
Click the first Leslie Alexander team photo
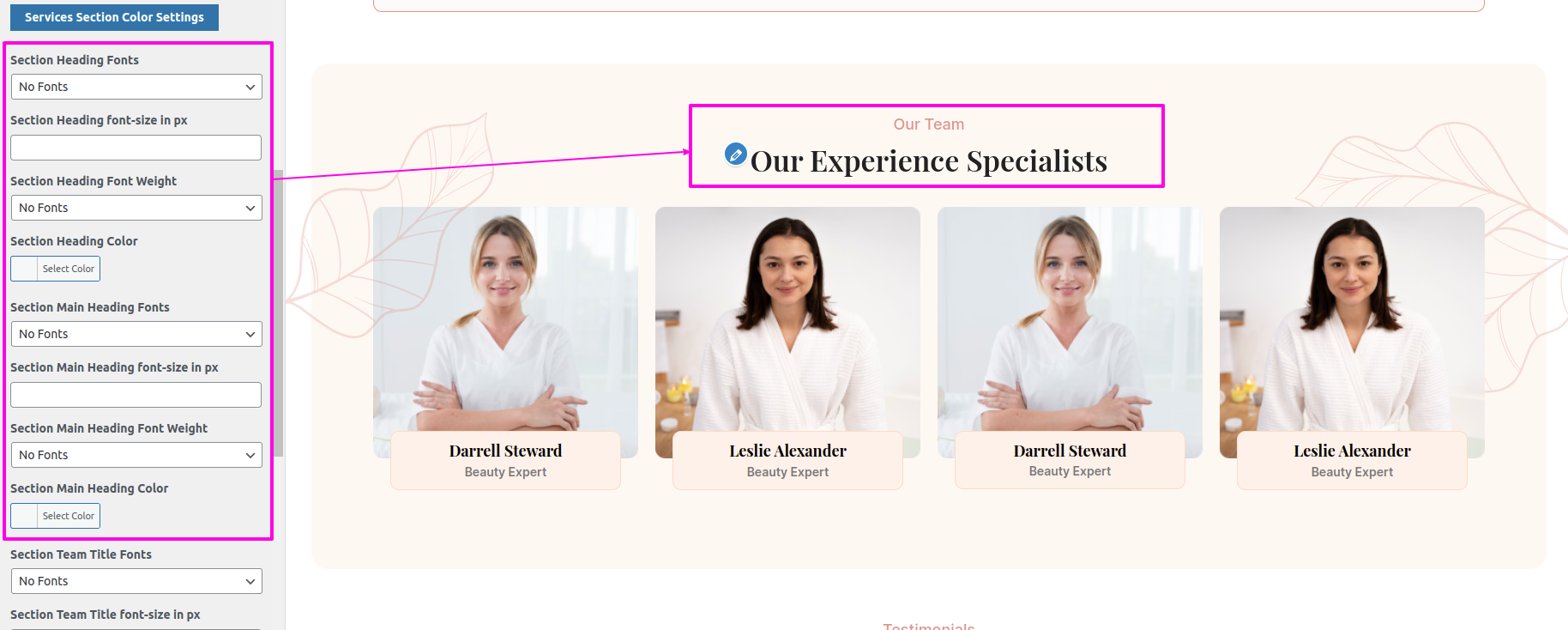pos(787,319)
